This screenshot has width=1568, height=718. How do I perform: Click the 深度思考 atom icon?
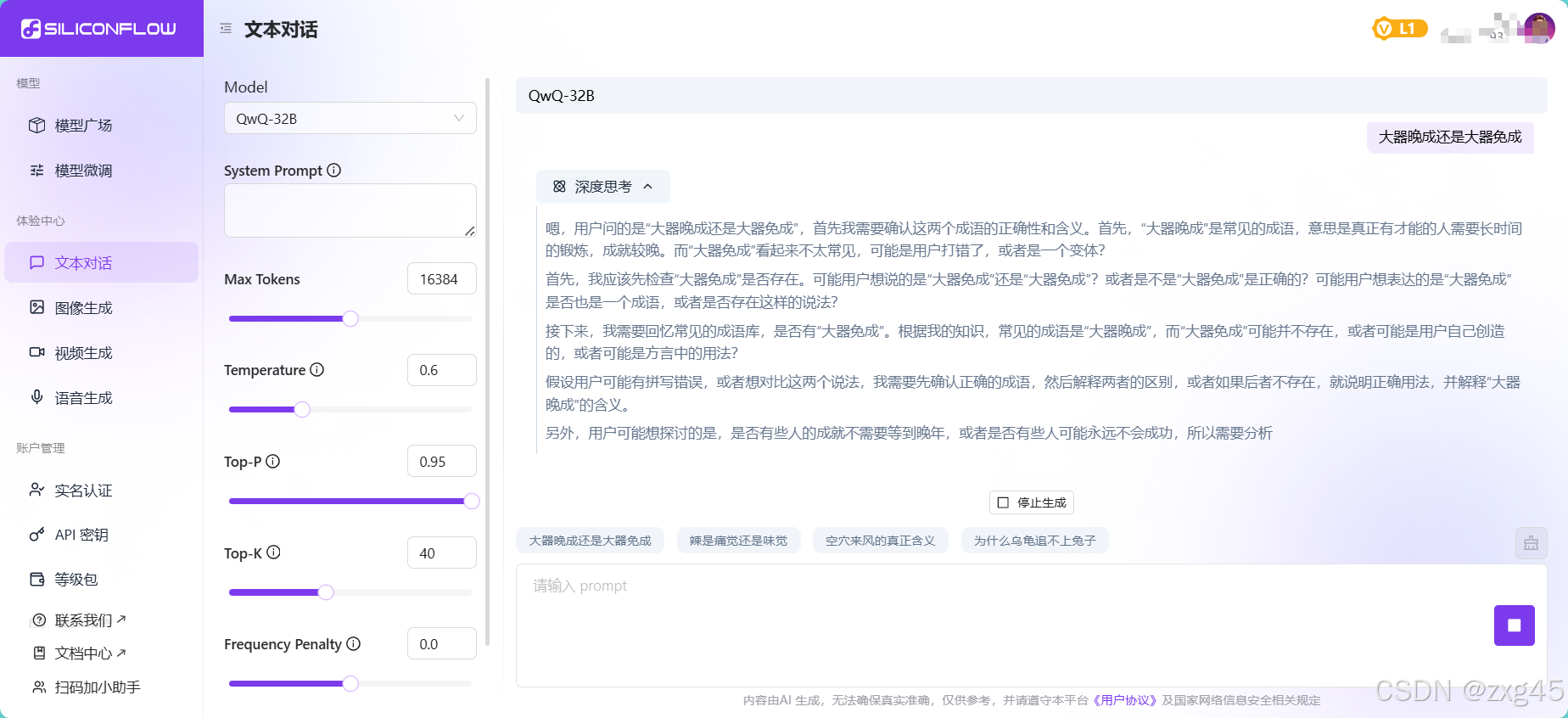click(559, 187)
